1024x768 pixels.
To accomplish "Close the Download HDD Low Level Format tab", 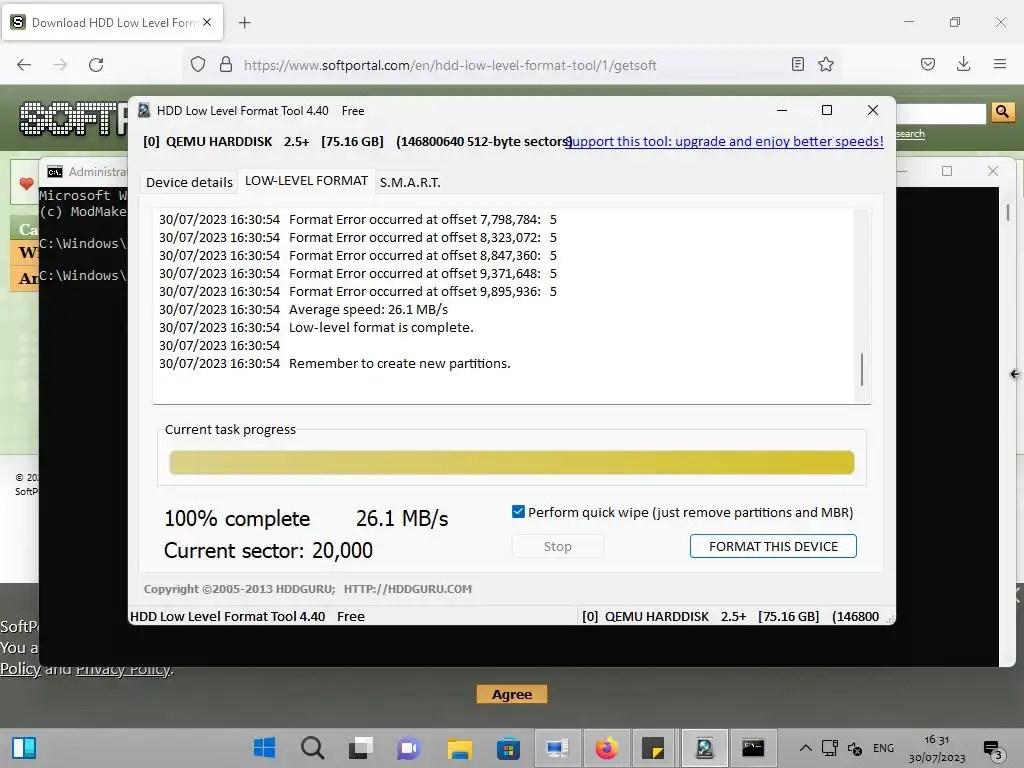I will (207, 22).
